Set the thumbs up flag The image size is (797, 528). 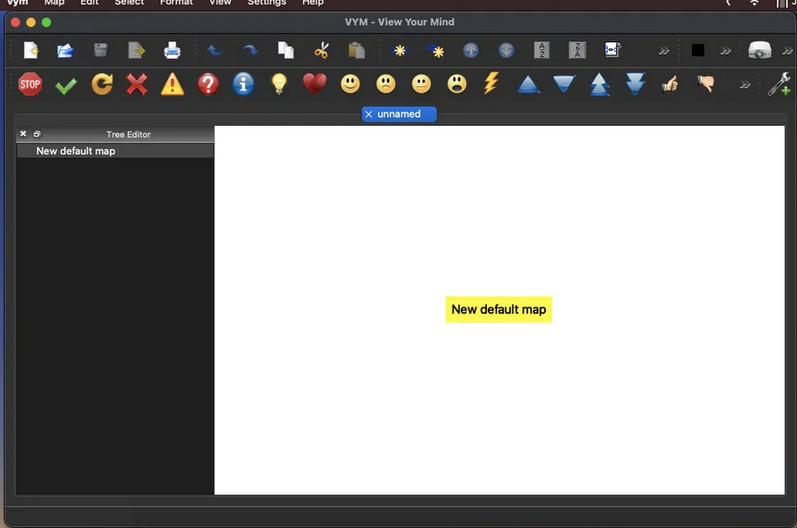670,84
